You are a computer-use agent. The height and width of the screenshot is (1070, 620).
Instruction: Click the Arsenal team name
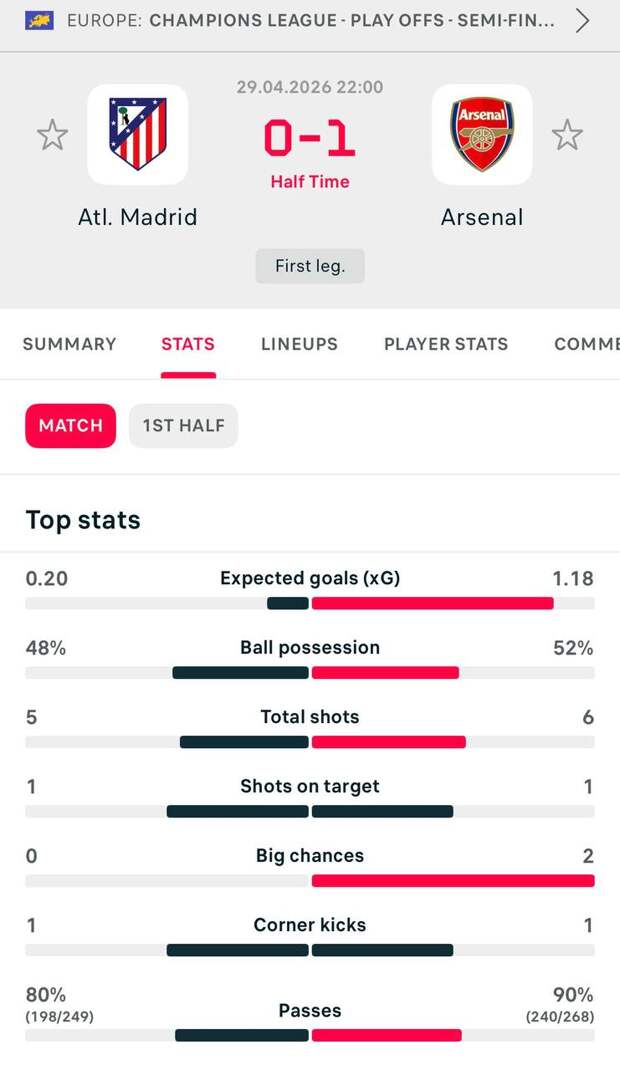click(482, 217)
